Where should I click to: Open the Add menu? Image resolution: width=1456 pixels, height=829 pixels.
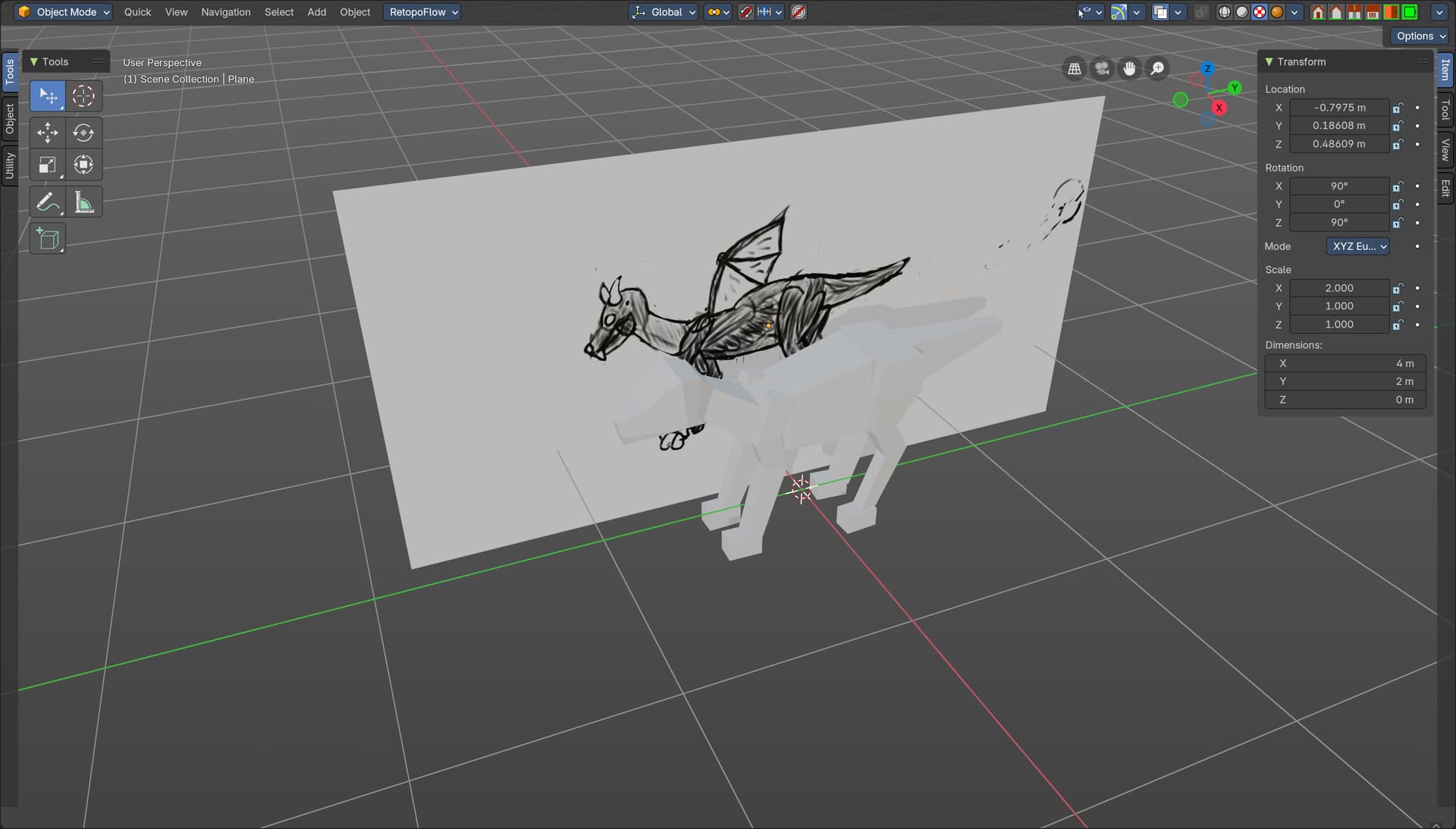(316, 12)
